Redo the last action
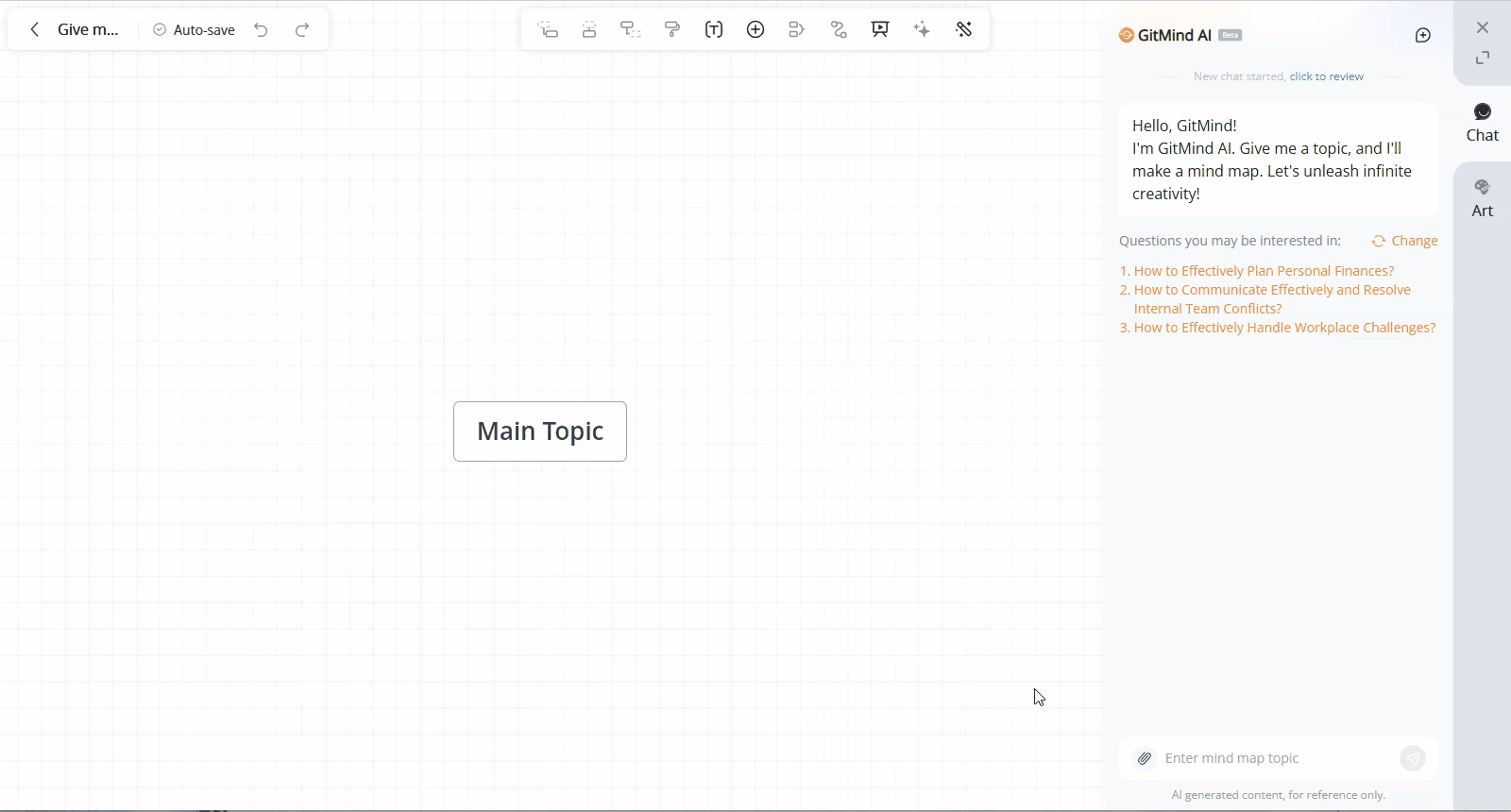 302,30
